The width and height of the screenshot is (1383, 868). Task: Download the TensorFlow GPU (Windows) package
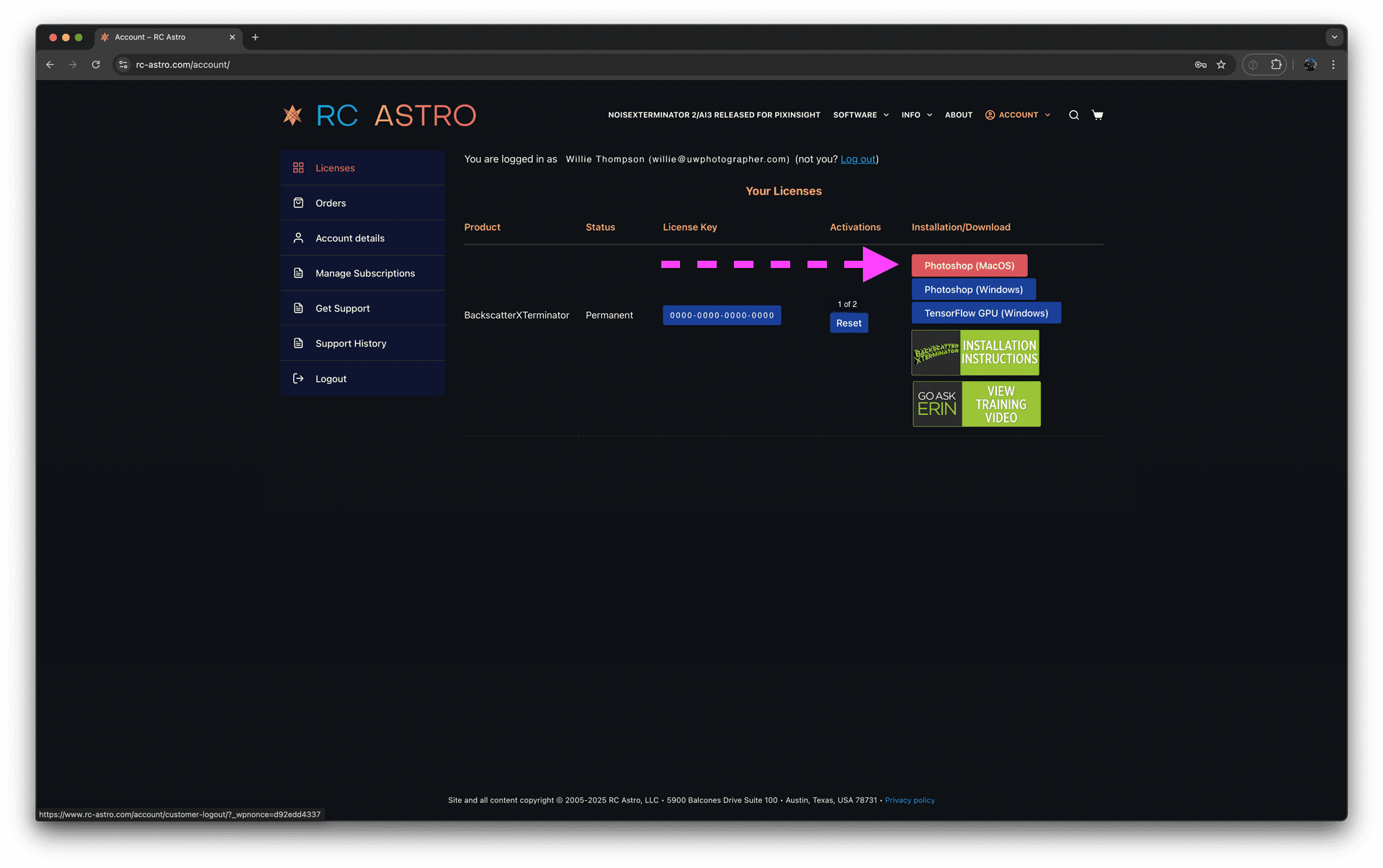click(986, 313)
